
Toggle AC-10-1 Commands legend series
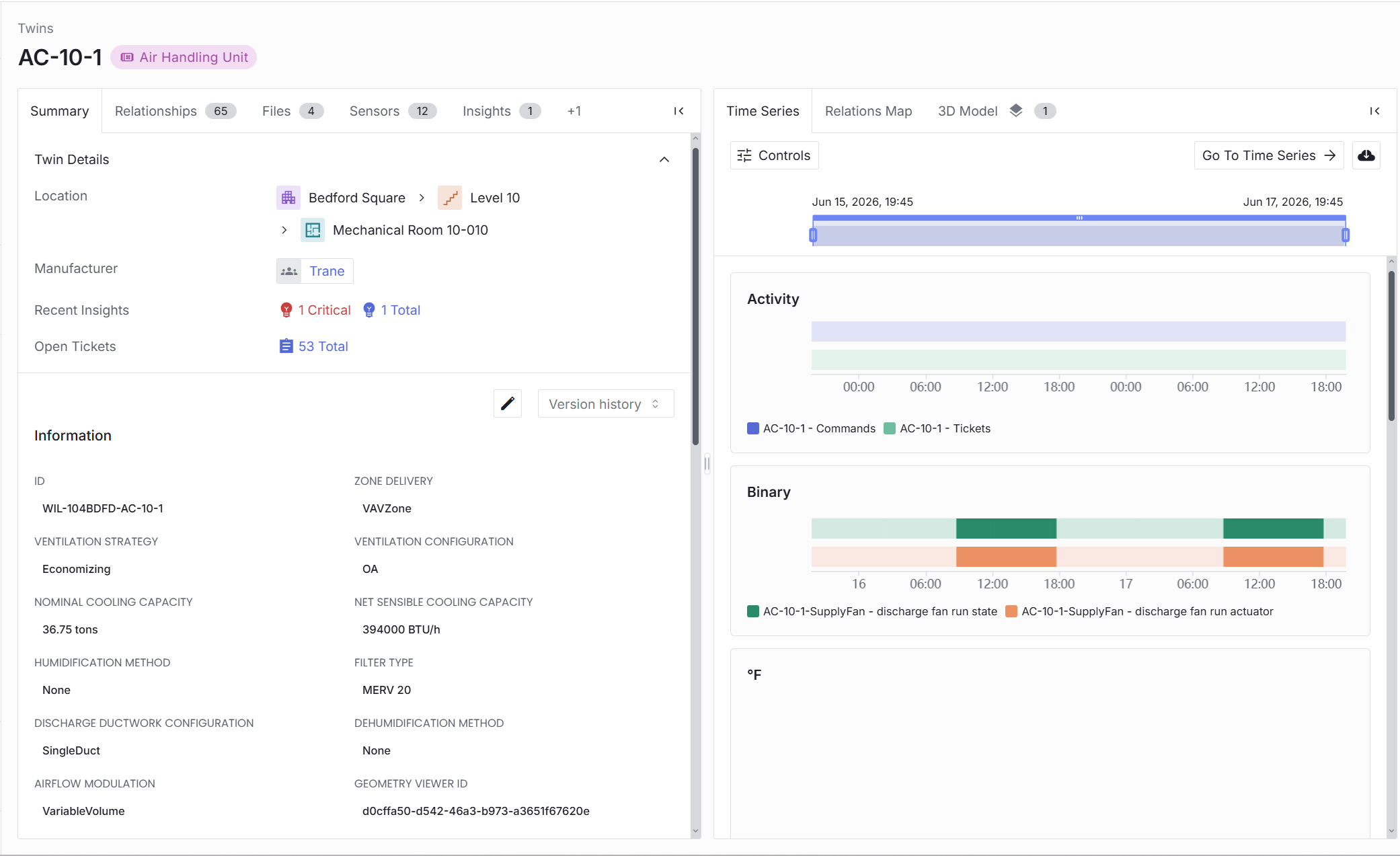pyautogui.click(x=812, y=428)
